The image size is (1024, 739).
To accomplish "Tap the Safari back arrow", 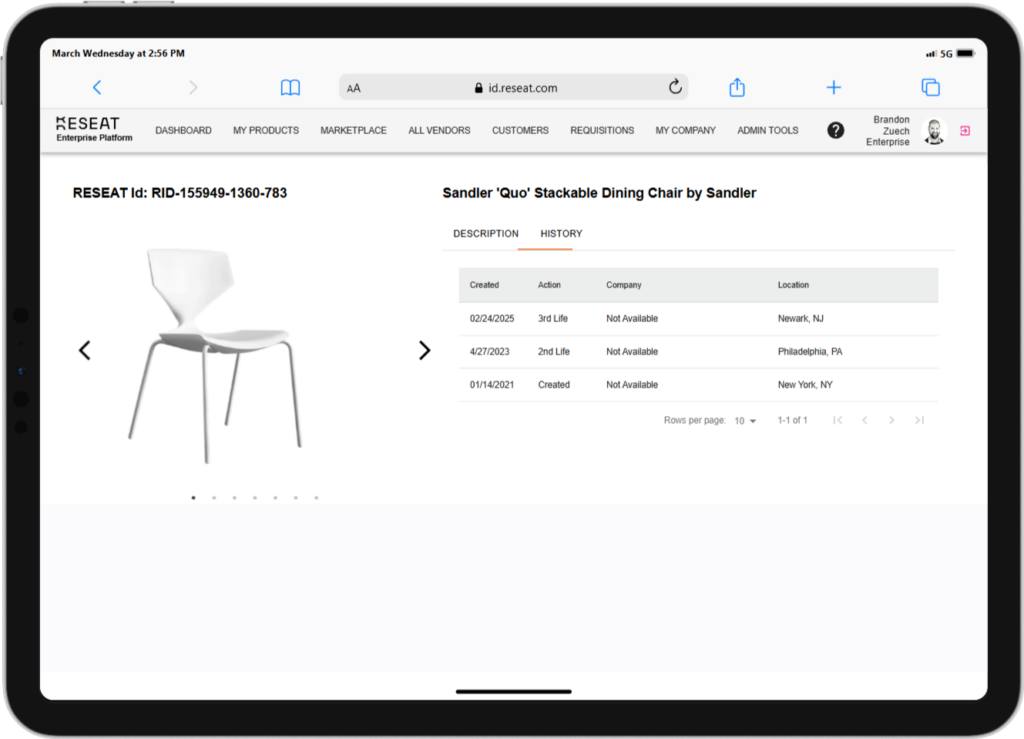I will [x=97, y=88].
